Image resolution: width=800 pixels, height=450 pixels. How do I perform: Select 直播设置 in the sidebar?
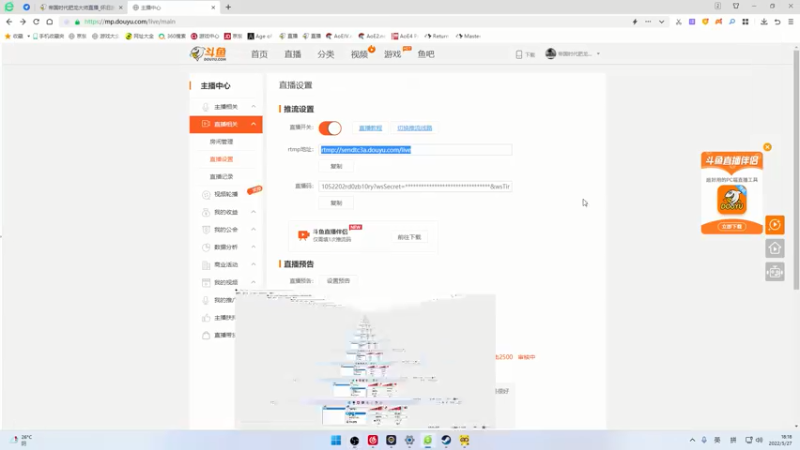pyautogui.click(x=221, y=159)
